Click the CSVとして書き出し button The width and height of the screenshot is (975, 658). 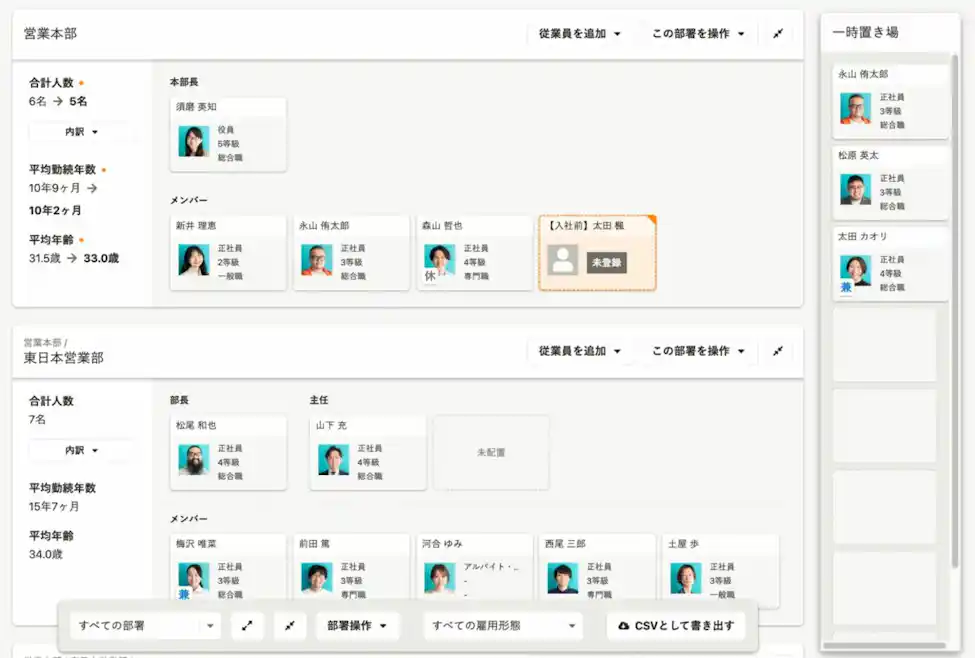(673, 625)
